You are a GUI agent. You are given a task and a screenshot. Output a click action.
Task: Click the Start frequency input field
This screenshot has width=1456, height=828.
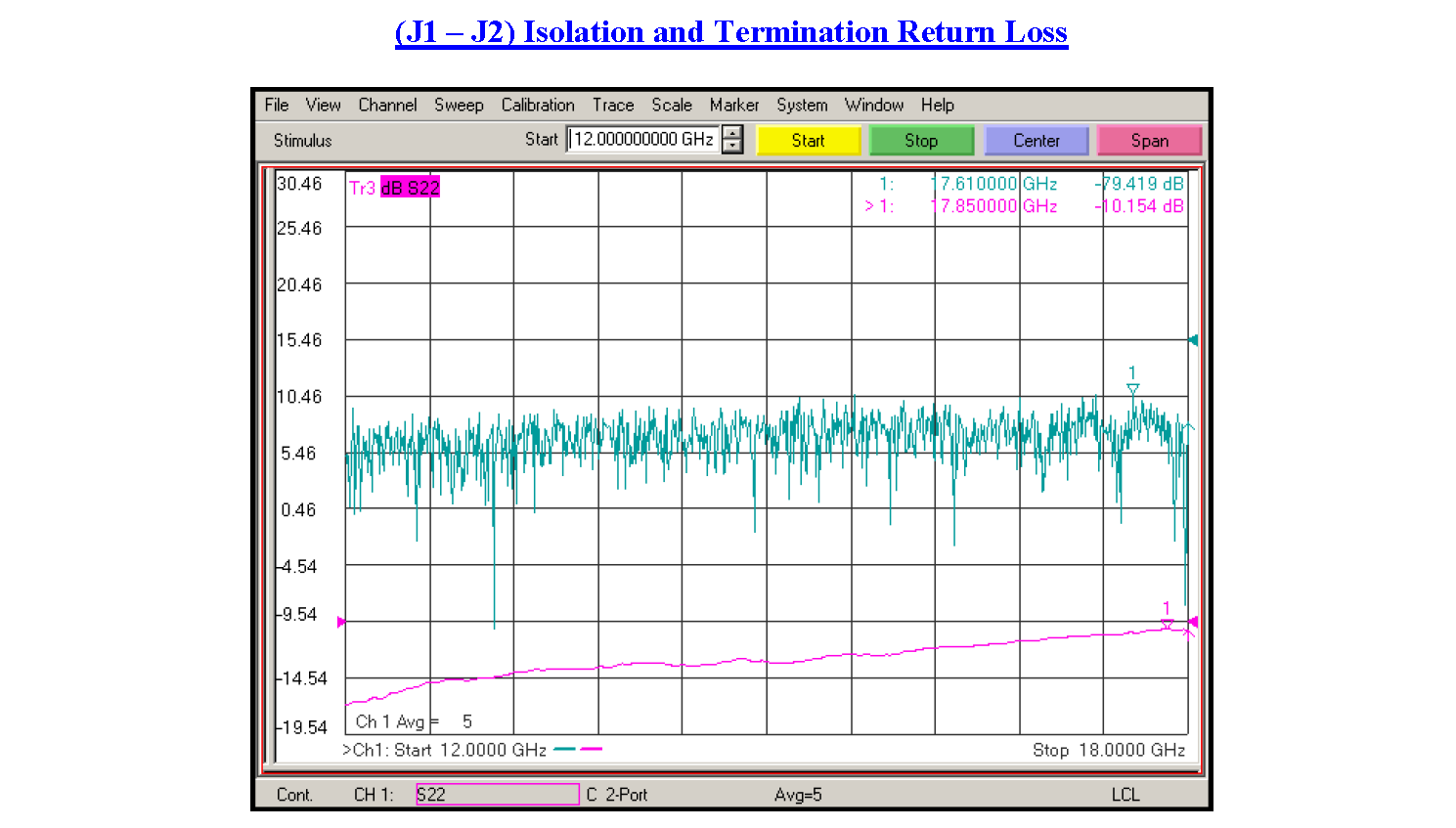tap(642, 140)
